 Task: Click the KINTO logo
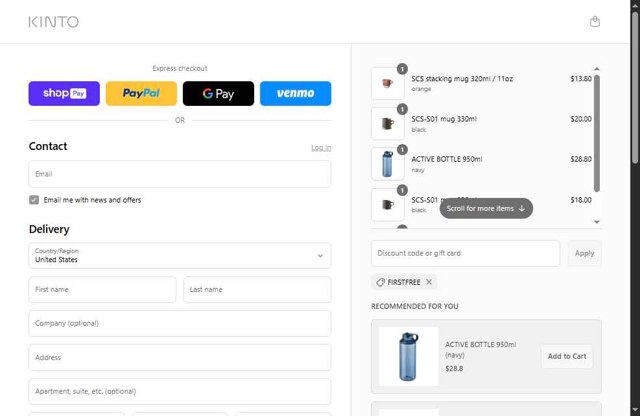click(53, 22)
